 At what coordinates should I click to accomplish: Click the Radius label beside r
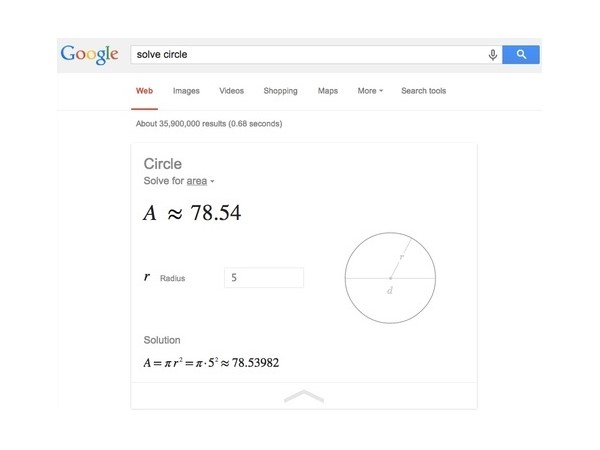[x=172, y=278]
